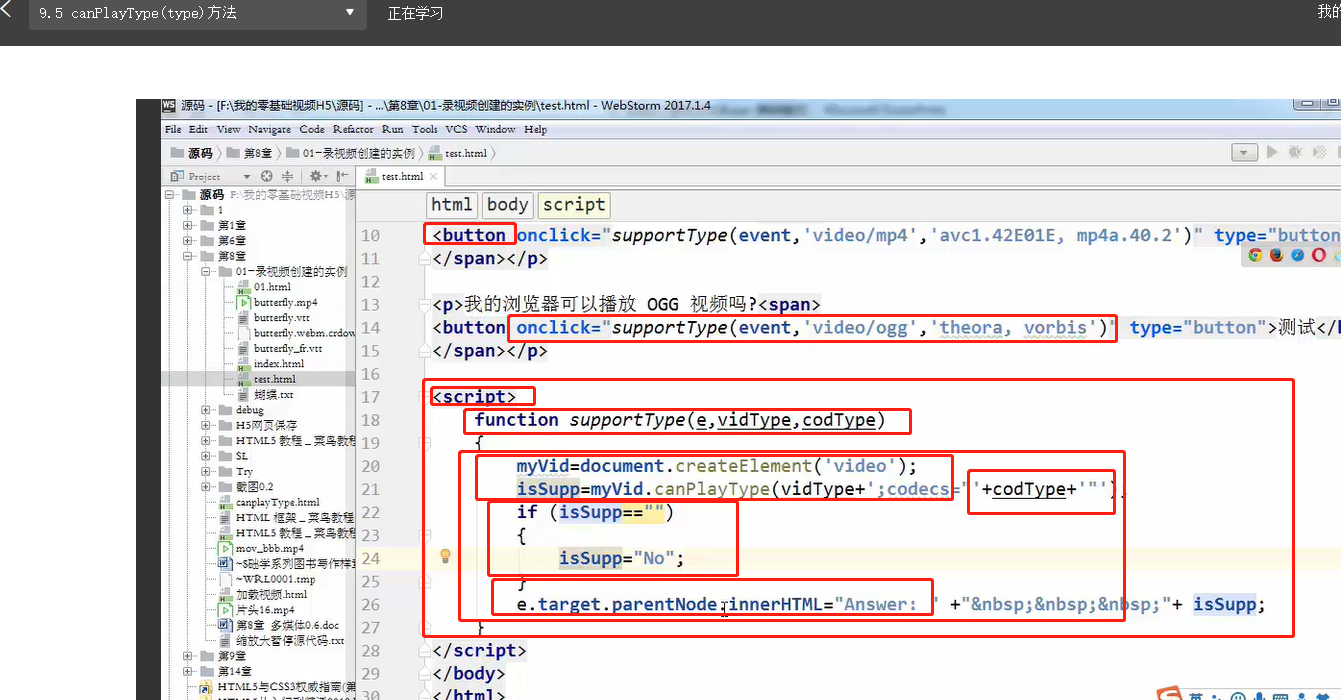This screenshot has width=1341, height=700.
Task: Expand the 第9章 folder
Action: pos(188,656)
